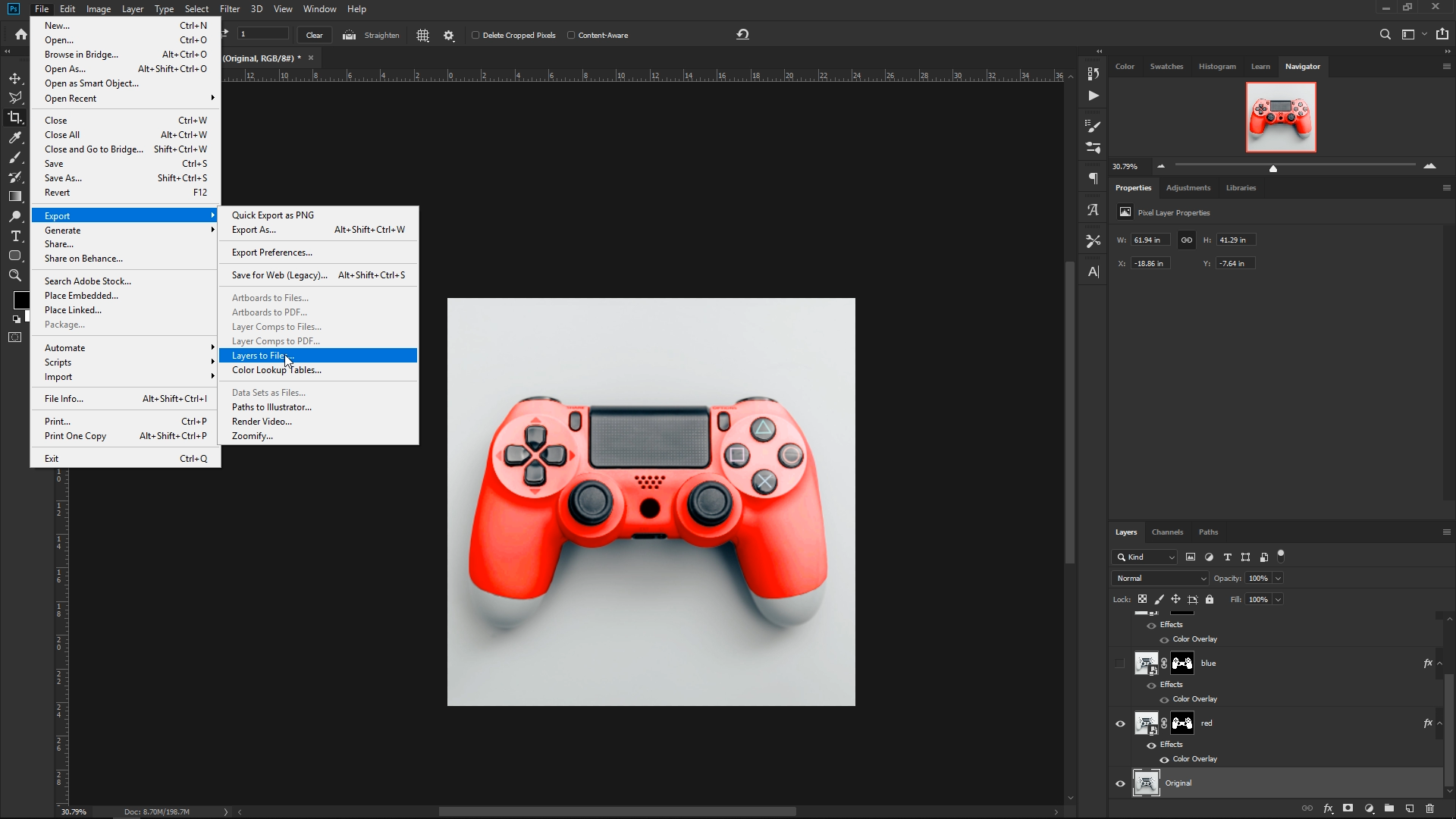Show the blue layer visibility box
Screen dimensions: 1456x819
point(1120,664)
